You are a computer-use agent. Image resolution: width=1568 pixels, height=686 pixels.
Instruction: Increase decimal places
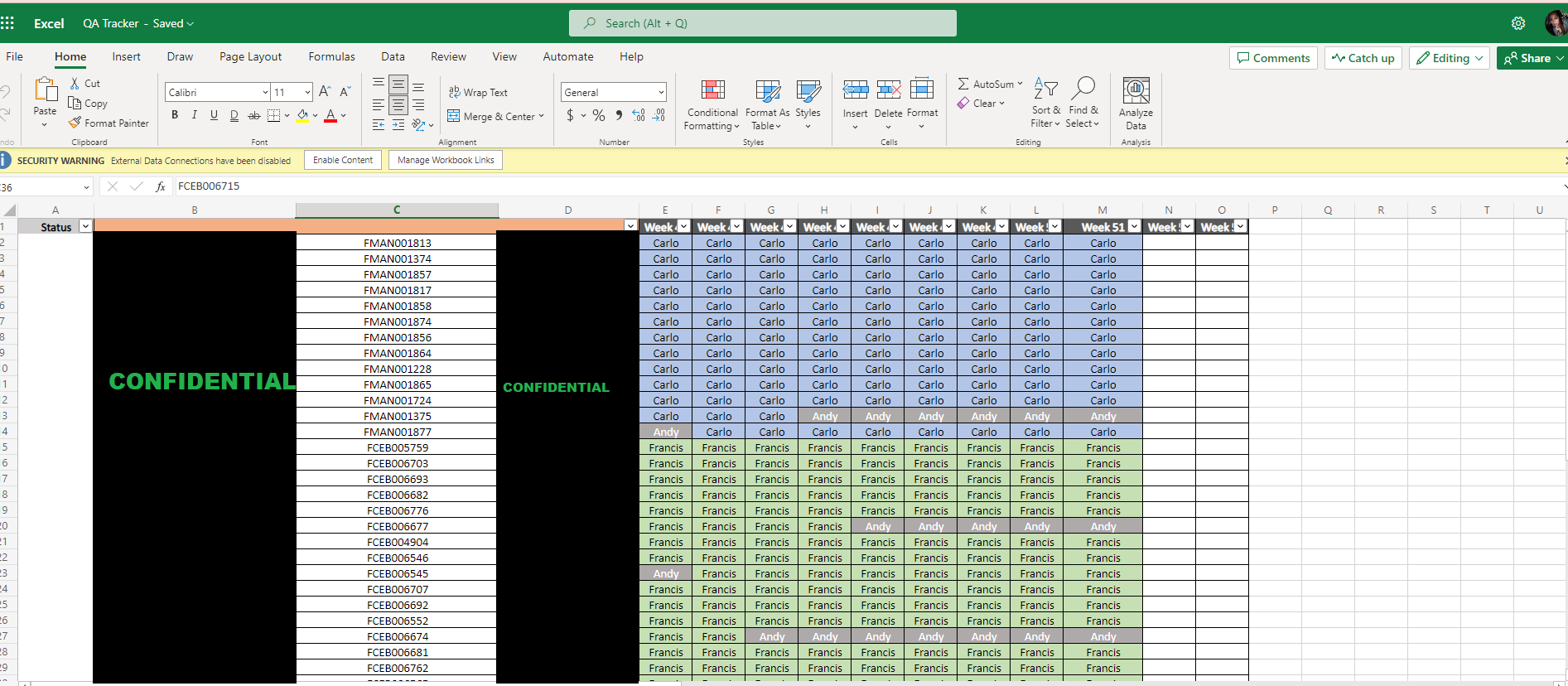pos(639,115)
